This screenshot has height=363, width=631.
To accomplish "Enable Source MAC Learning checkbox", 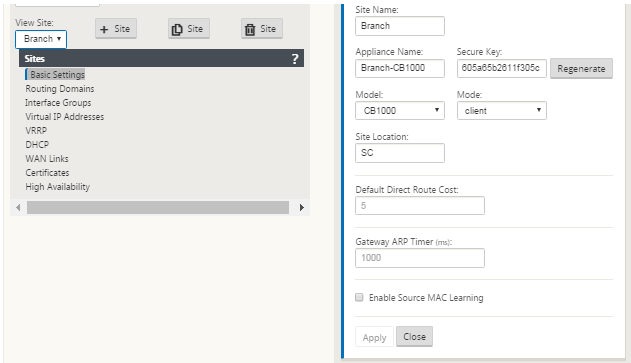I will [359, 297].
